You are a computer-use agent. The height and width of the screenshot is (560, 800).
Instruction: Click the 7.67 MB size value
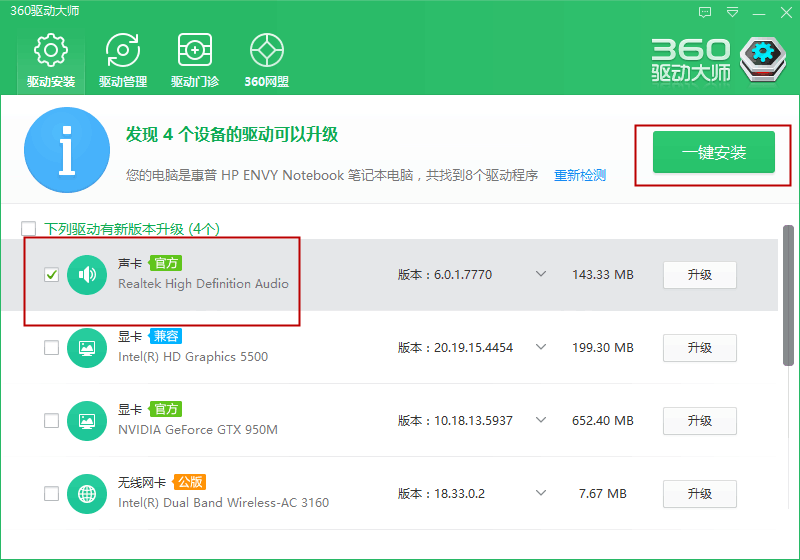[x=603, y=494]
